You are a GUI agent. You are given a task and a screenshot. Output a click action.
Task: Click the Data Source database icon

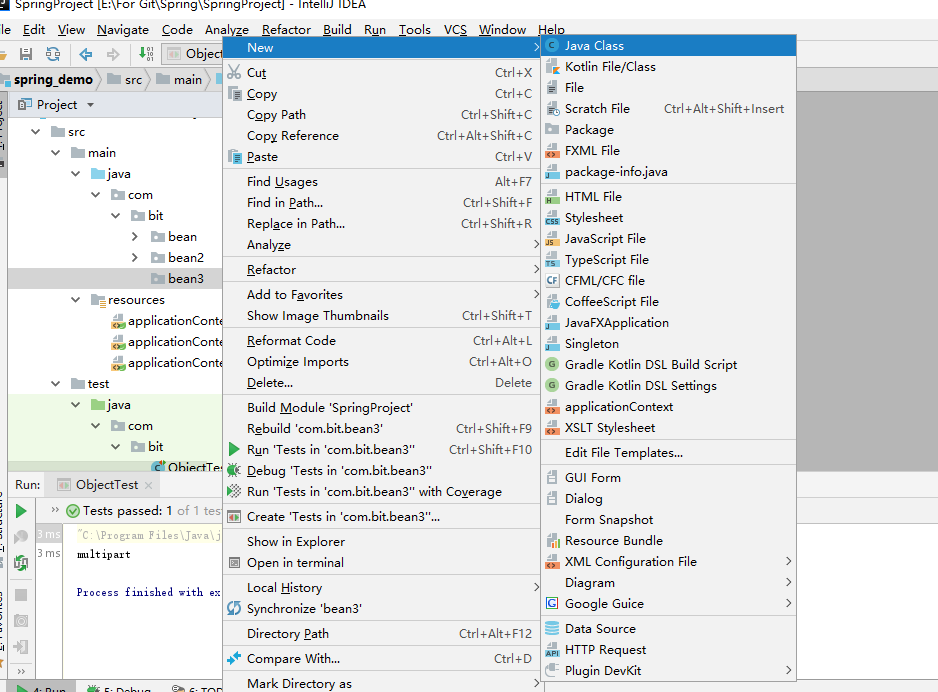(x=552, y=629)
